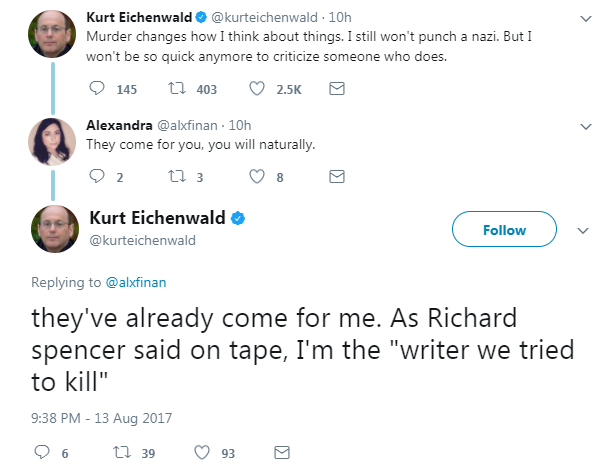The height and width of the screenshot is (472, 609).
Task: Like the tweet with 2.5K likes
Action: pyautogui.click(x=257, y=89)
